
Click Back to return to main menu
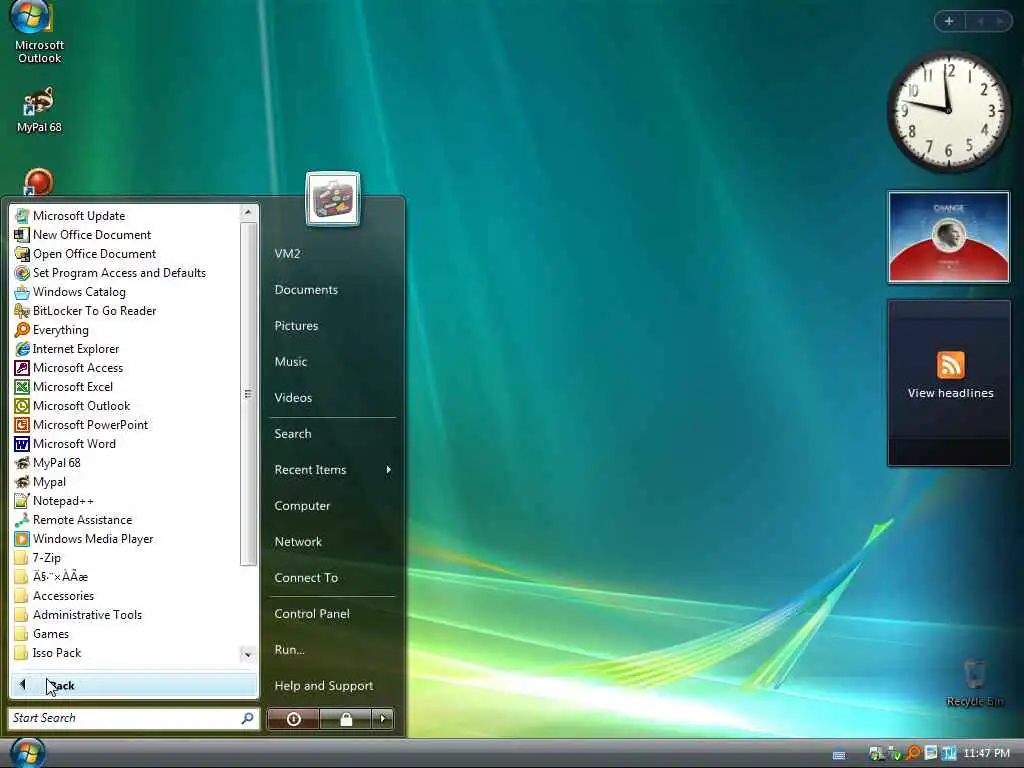pyautogui.click(x=134, y=685)
